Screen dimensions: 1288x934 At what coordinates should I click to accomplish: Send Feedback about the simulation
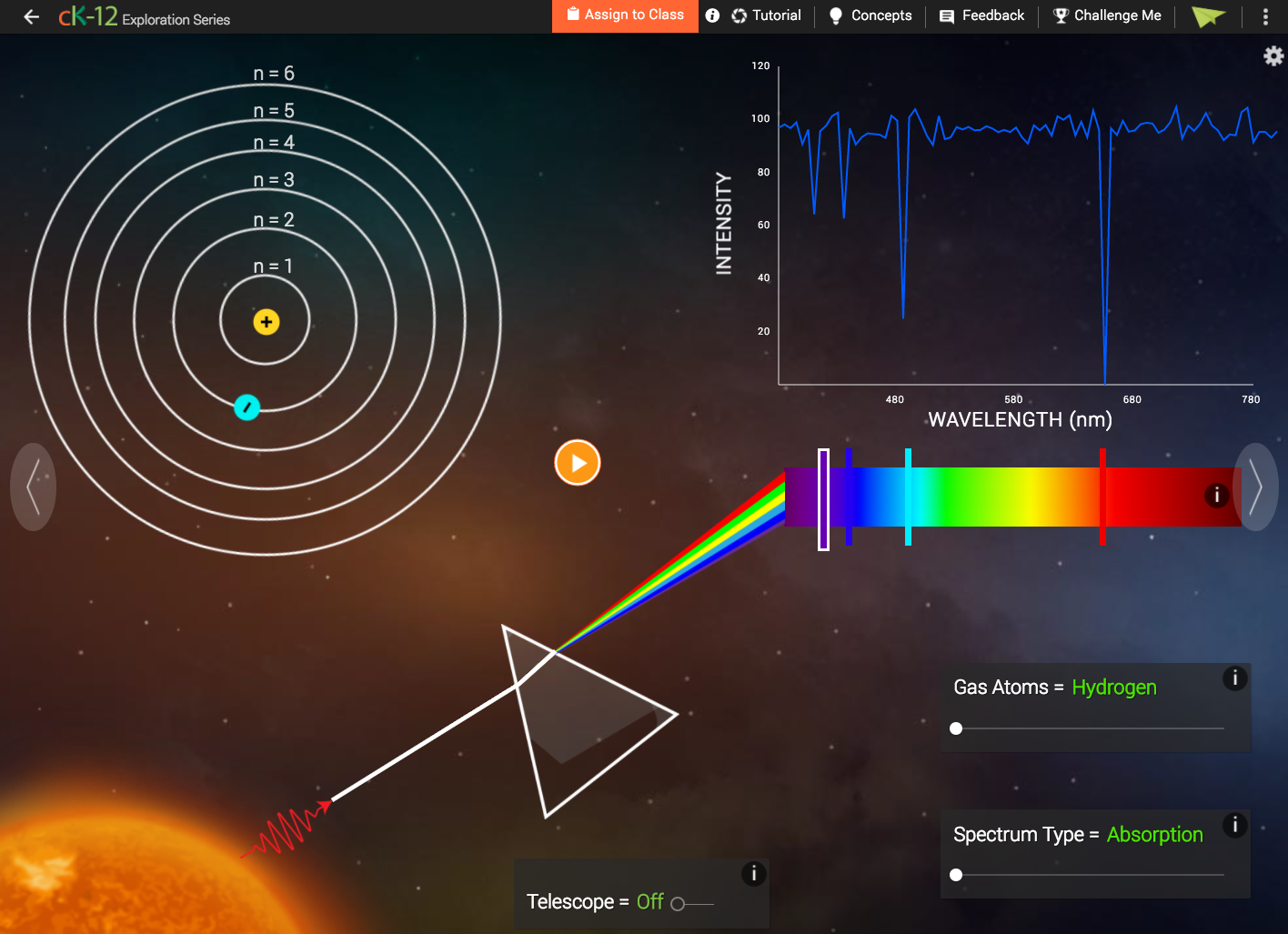[981, 15]
